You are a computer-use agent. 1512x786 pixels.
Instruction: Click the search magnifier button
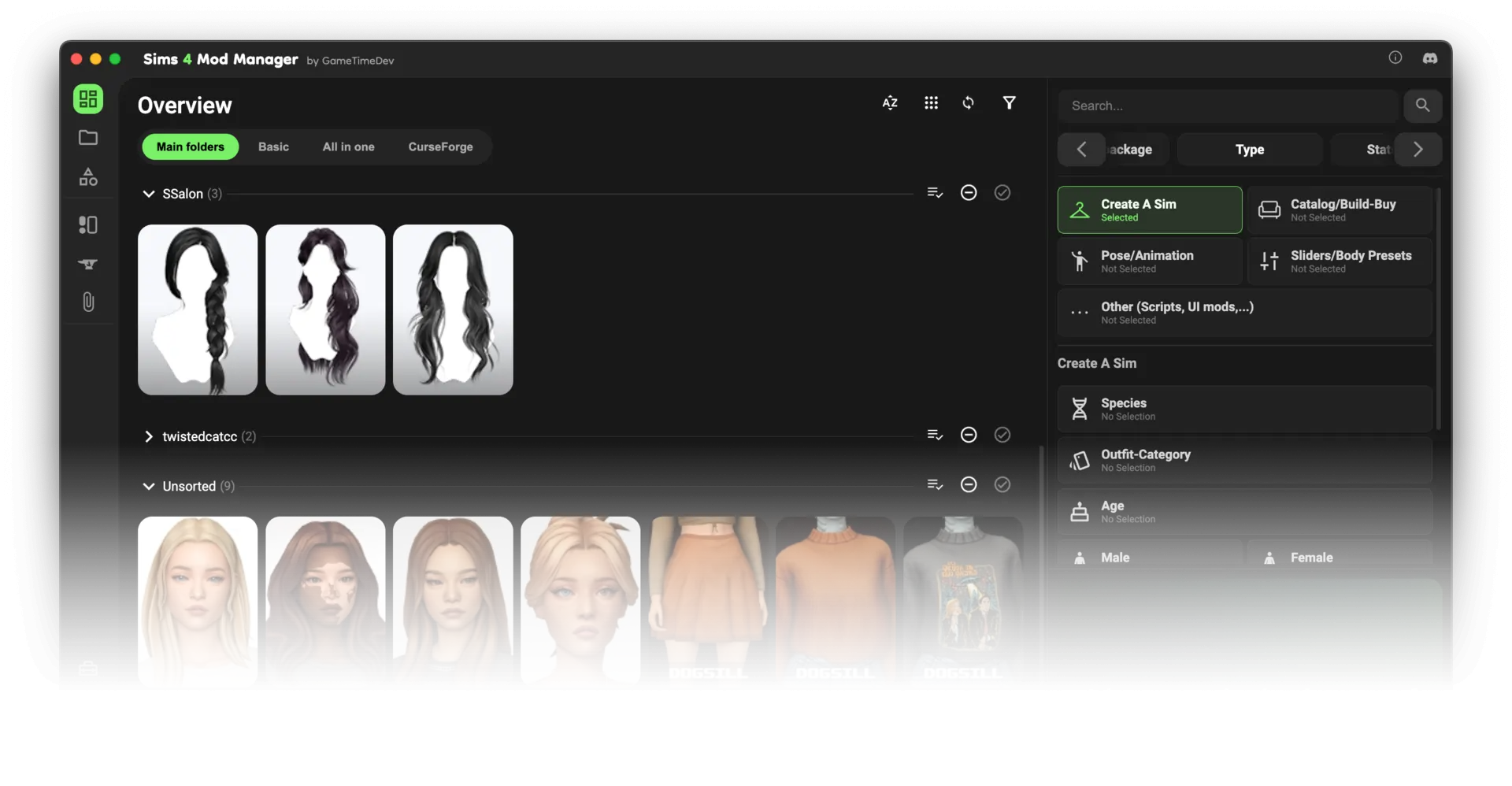pyautogui.click(x=1422, y=106)
